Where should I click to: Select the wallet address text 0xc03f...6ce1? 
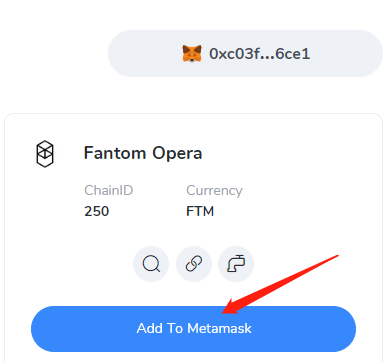click(259, 54)
